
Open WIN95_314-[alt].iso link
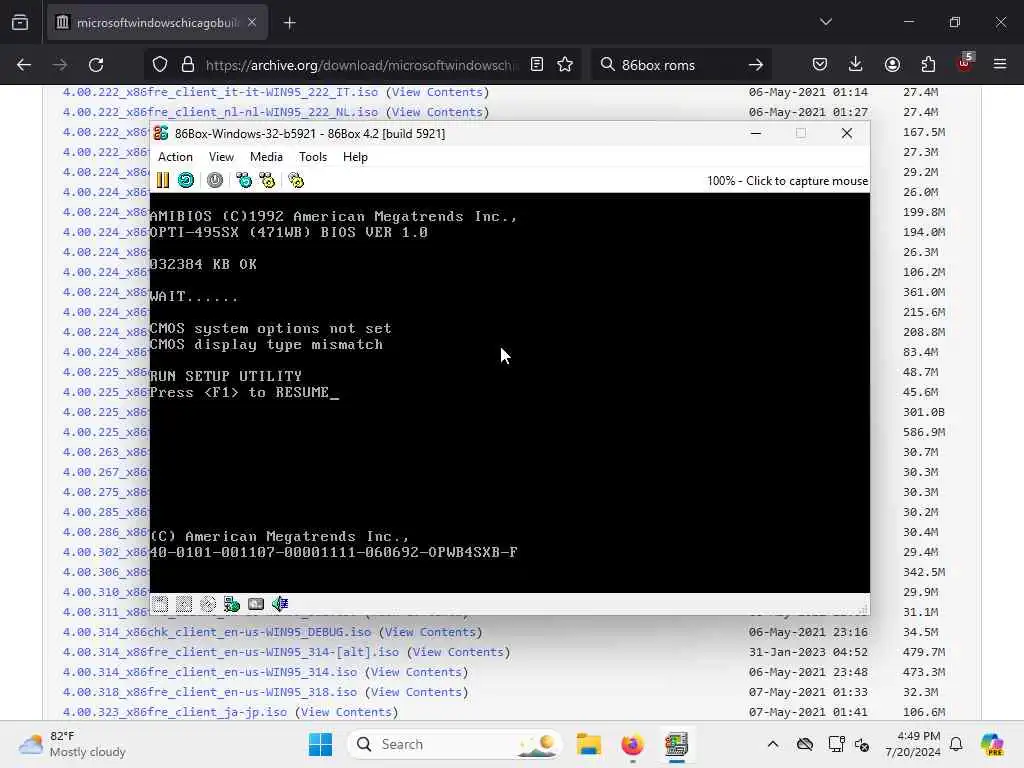(x=231, y=652)
